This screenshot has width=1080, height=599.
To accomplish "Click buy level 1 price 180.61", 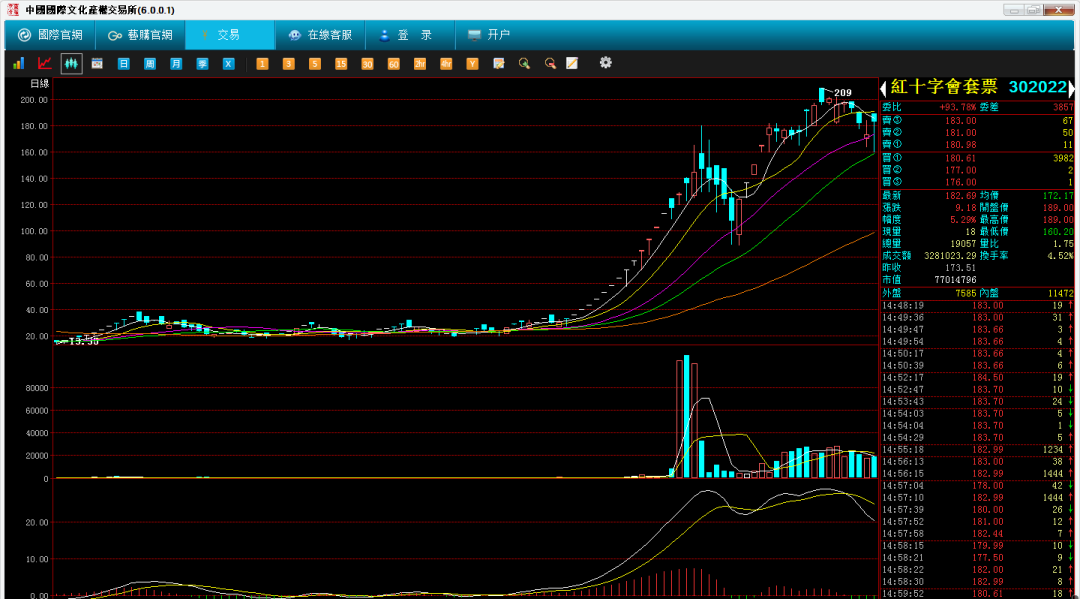I will pos(960,158).
